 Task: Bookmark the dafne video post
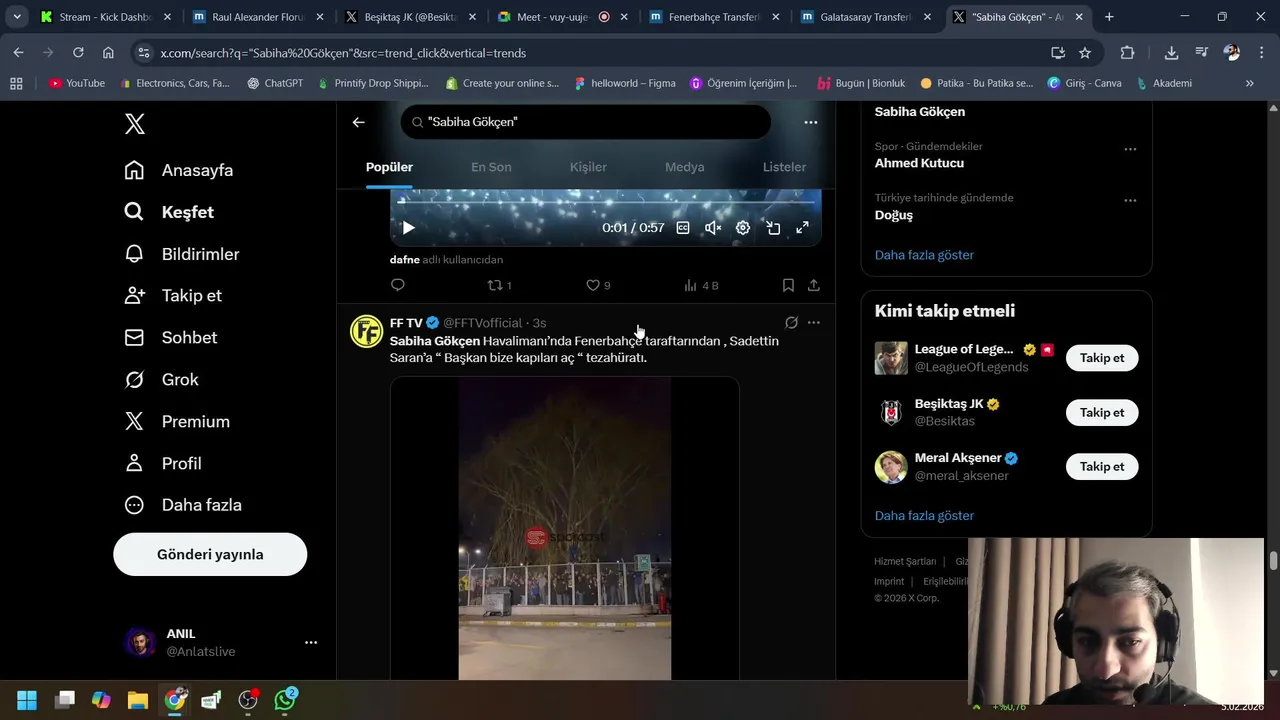pos(788,285)
